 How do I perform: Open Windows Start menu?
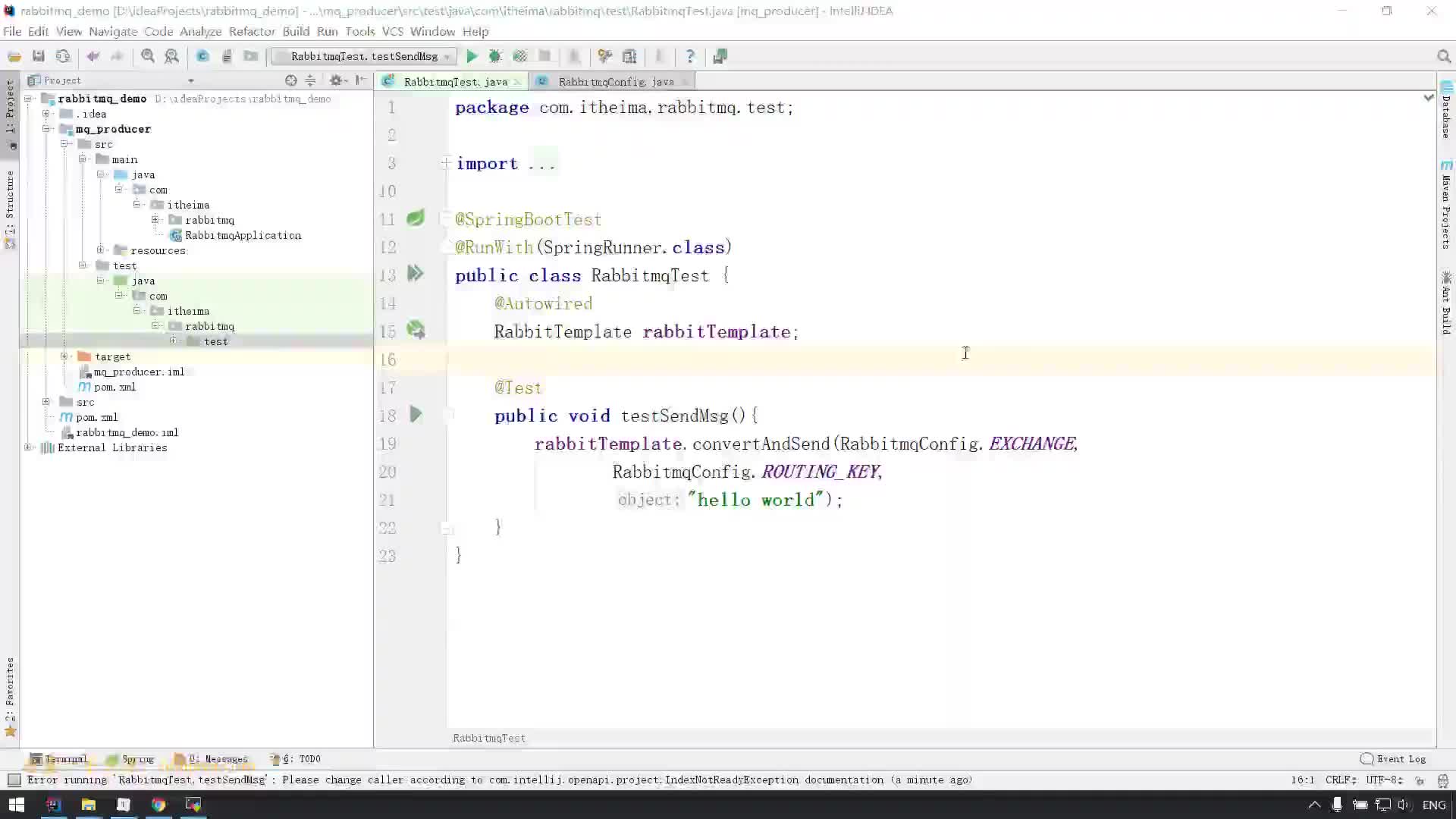click(x=17, y=805)
